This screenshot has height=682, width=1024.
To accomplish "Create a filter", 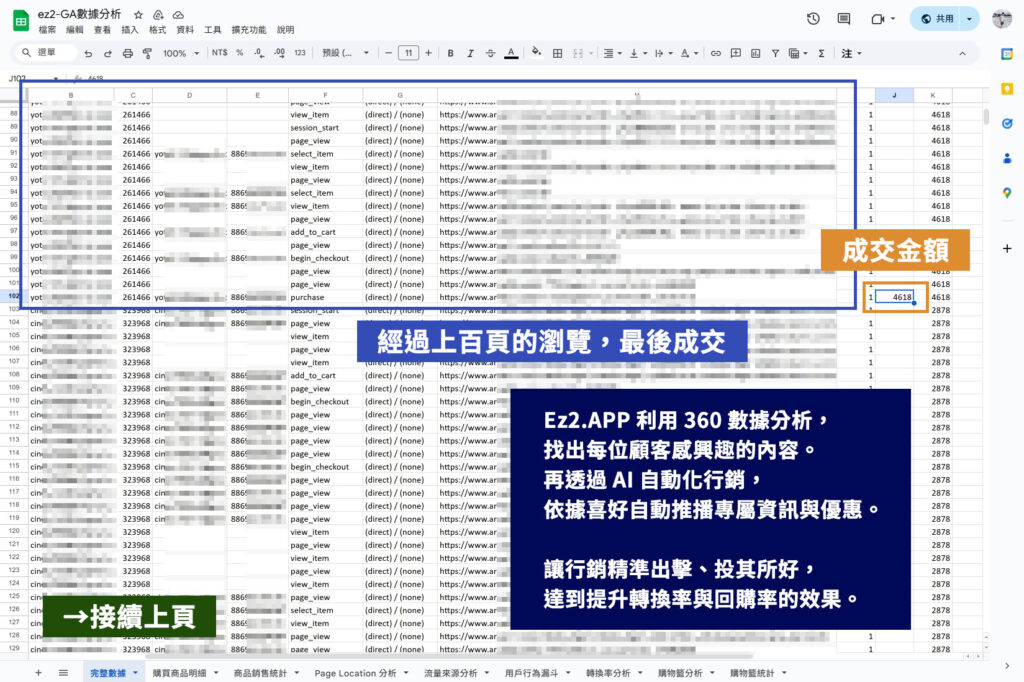I will click(775, 54).
